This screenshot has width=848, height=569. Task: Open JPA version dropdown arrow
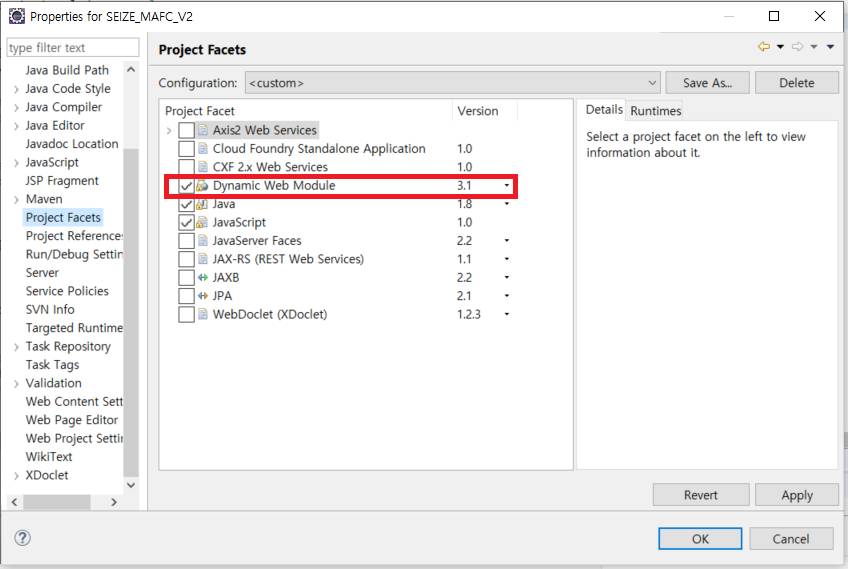507,296
